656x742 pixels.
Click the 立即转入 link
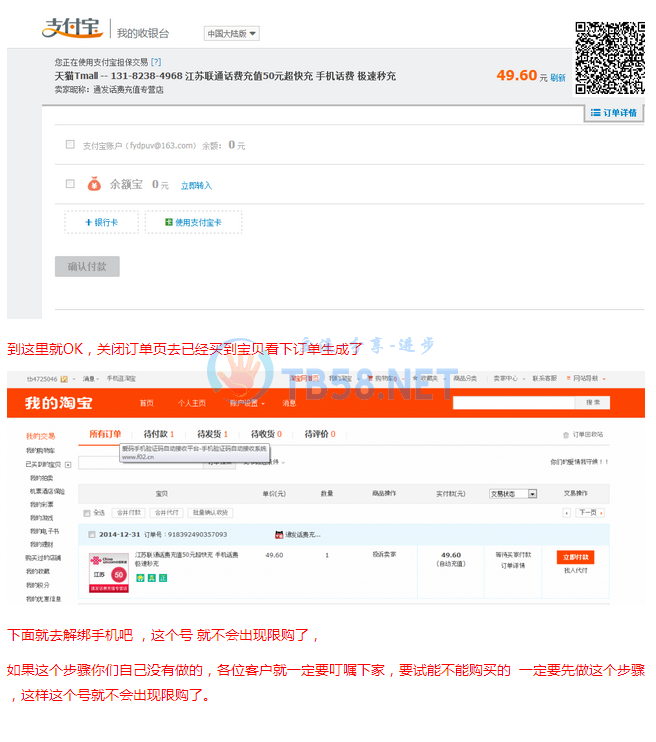point(196,186)
